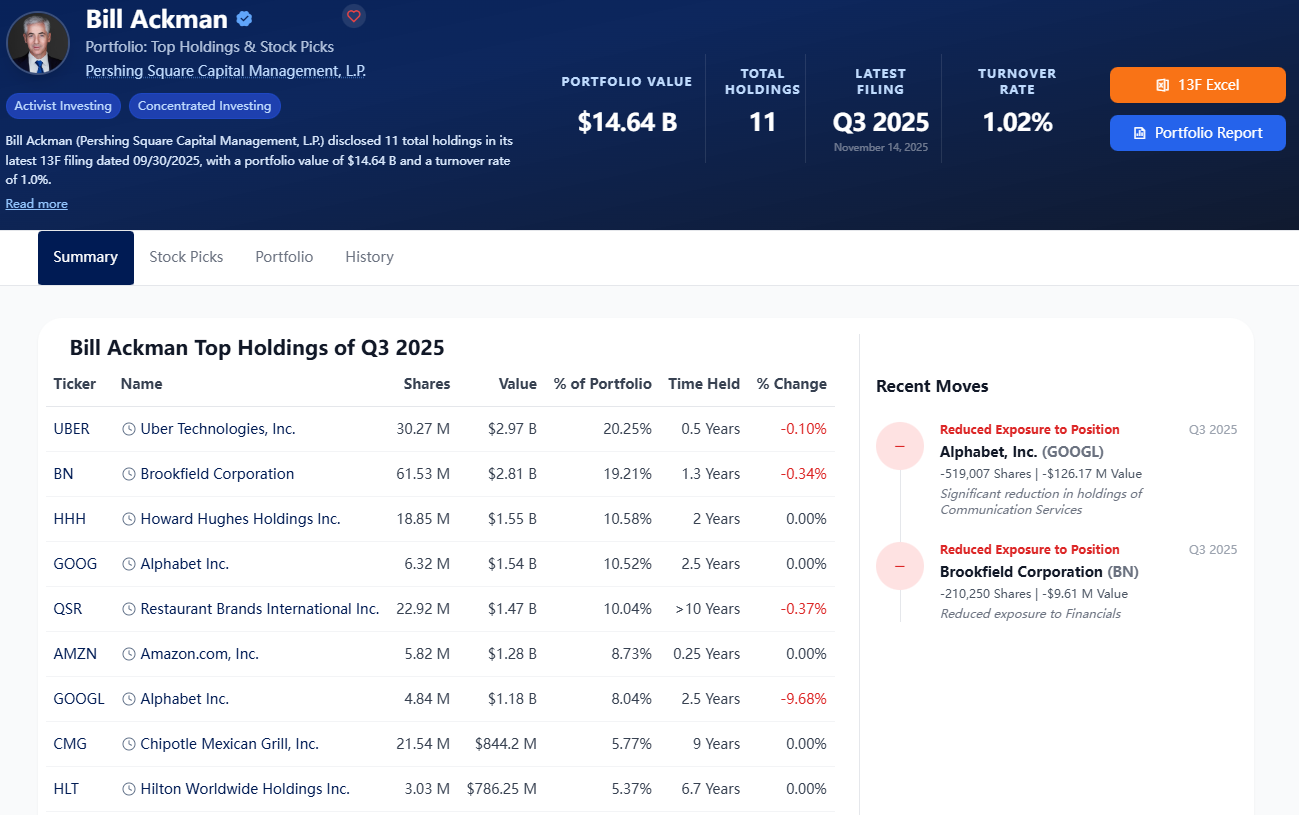Screen dimensions: 1299x815
Task: Expand description with Read more link
Action: pos(37,204)
